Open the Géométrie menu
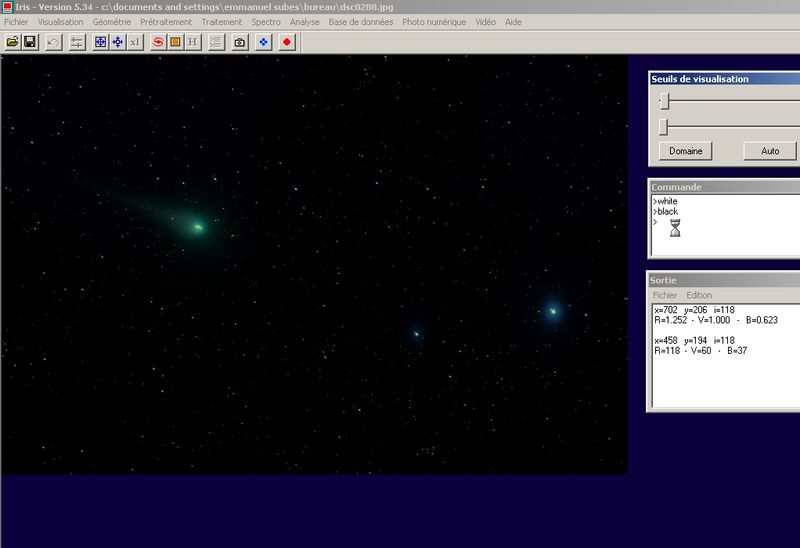800x548 pixels. (112, 22)
